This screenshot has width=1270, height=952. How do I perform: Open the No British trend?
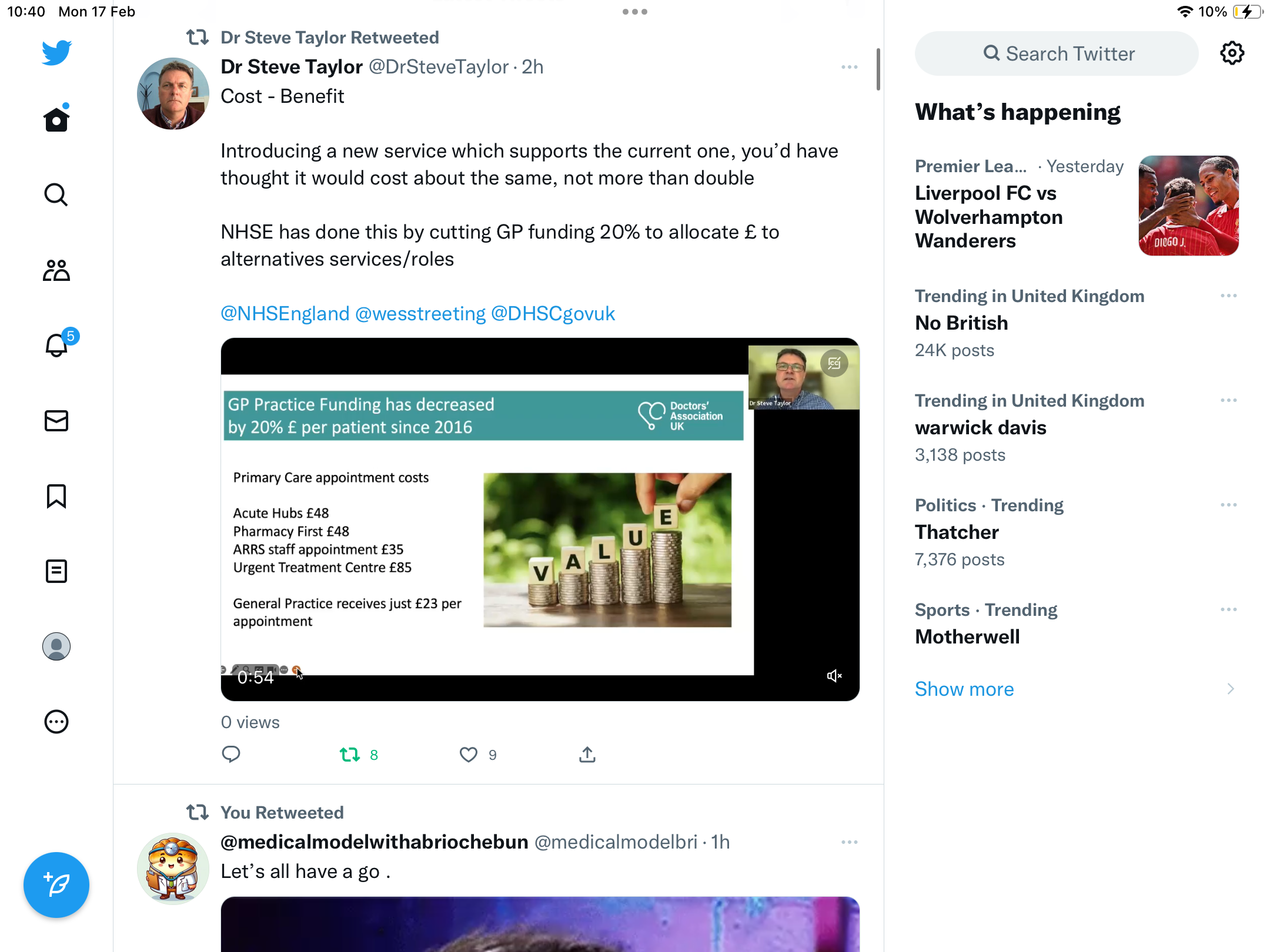(961, 323)
